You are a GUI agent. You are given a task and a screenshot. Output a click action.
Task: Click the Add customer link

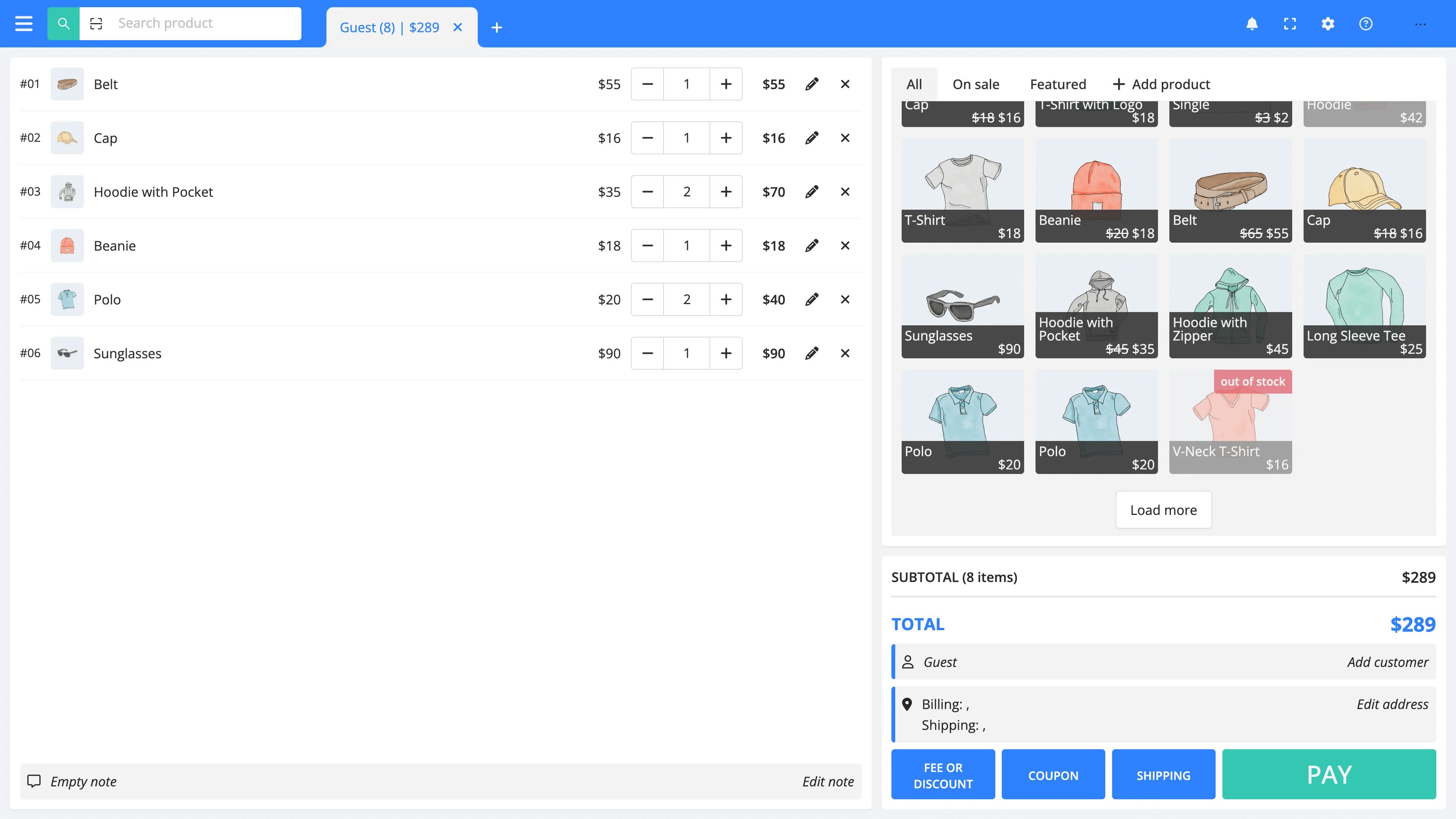(x=1388, y=662)
